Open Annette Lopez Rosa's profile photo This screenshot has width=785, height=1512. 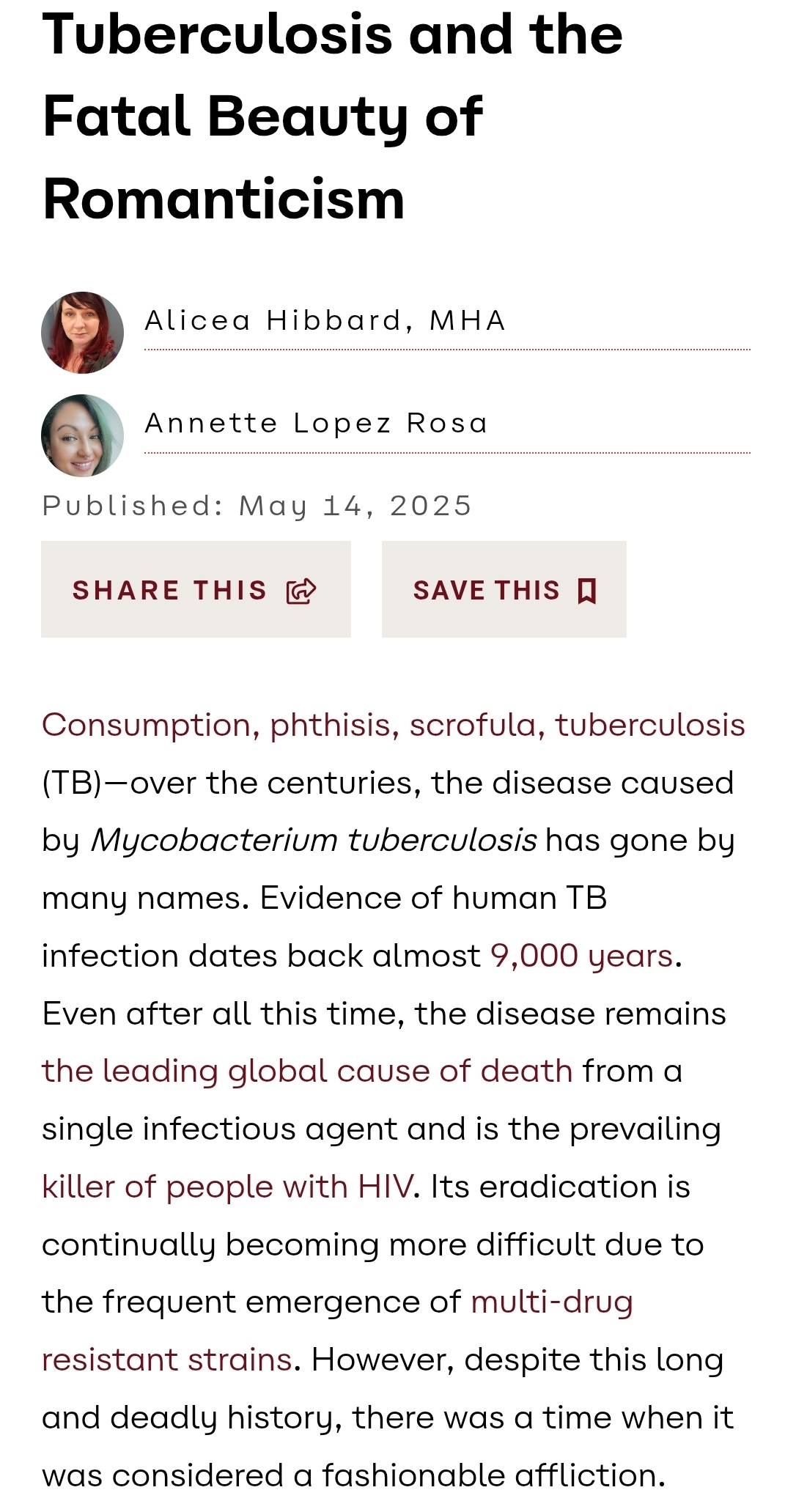click(x=82, y=435)
